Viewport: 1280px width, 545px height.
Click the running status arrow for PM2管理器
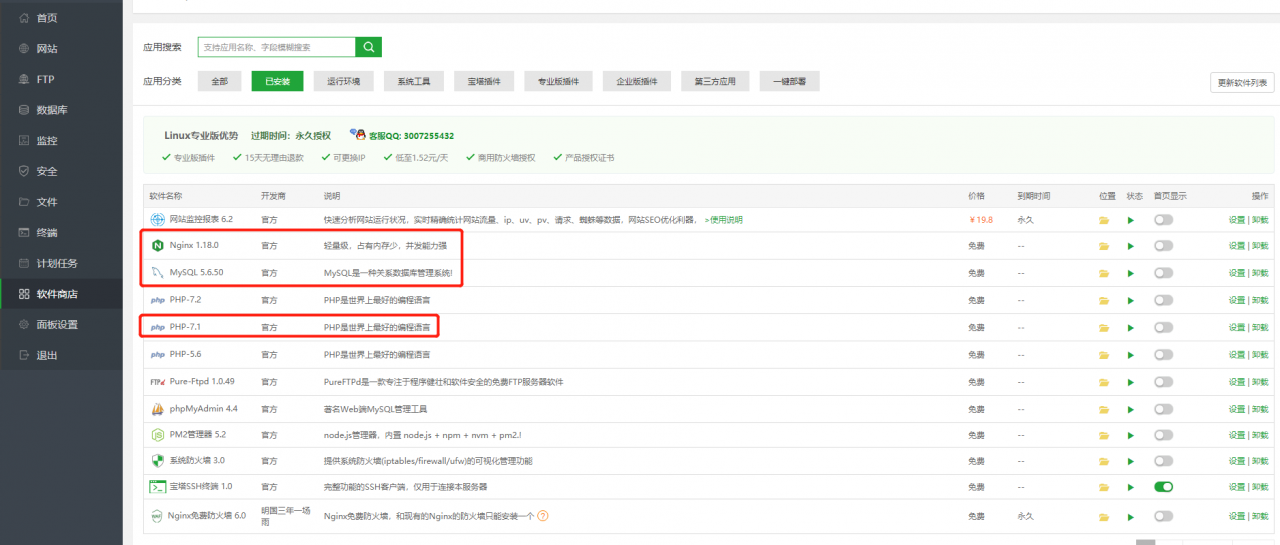[x=1131, y=436]
